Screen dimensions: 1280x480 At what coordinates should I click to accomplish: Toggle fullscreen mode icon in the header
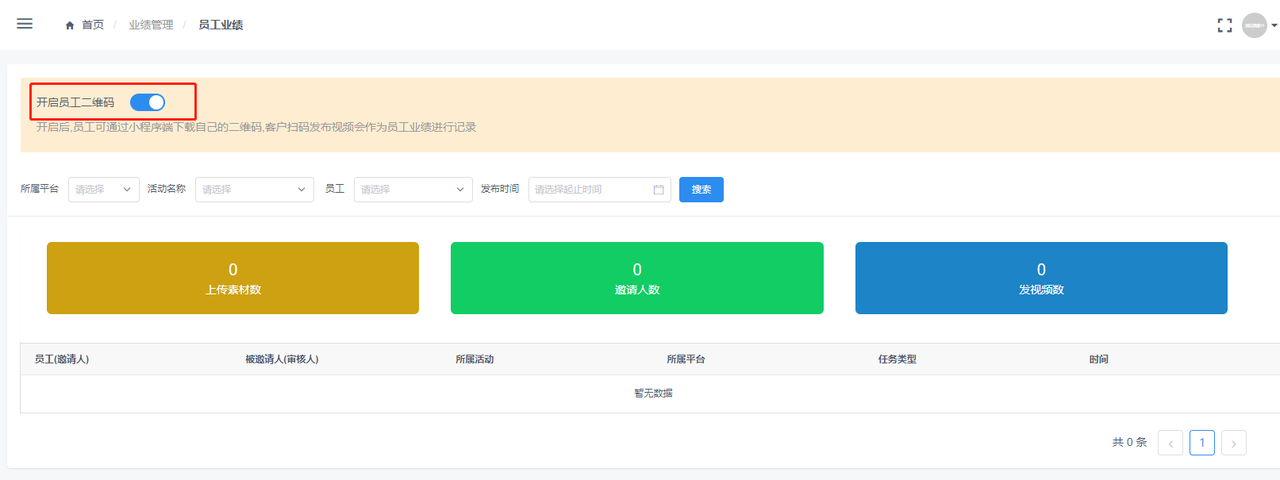click(1224, 25)
